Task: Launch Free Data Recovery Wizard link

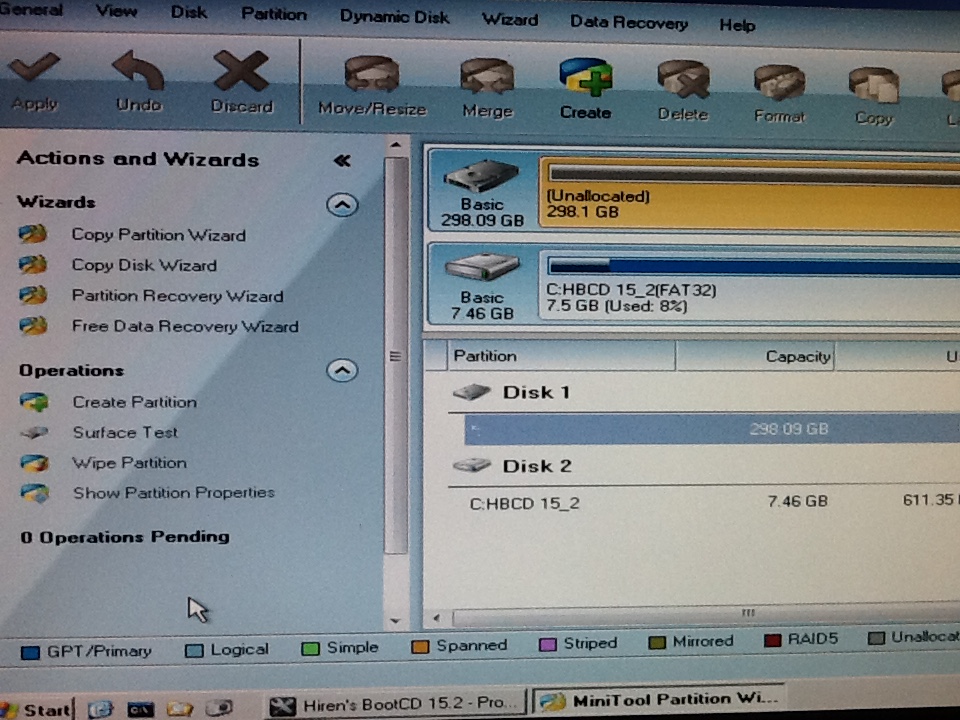Action: [185, 326]
